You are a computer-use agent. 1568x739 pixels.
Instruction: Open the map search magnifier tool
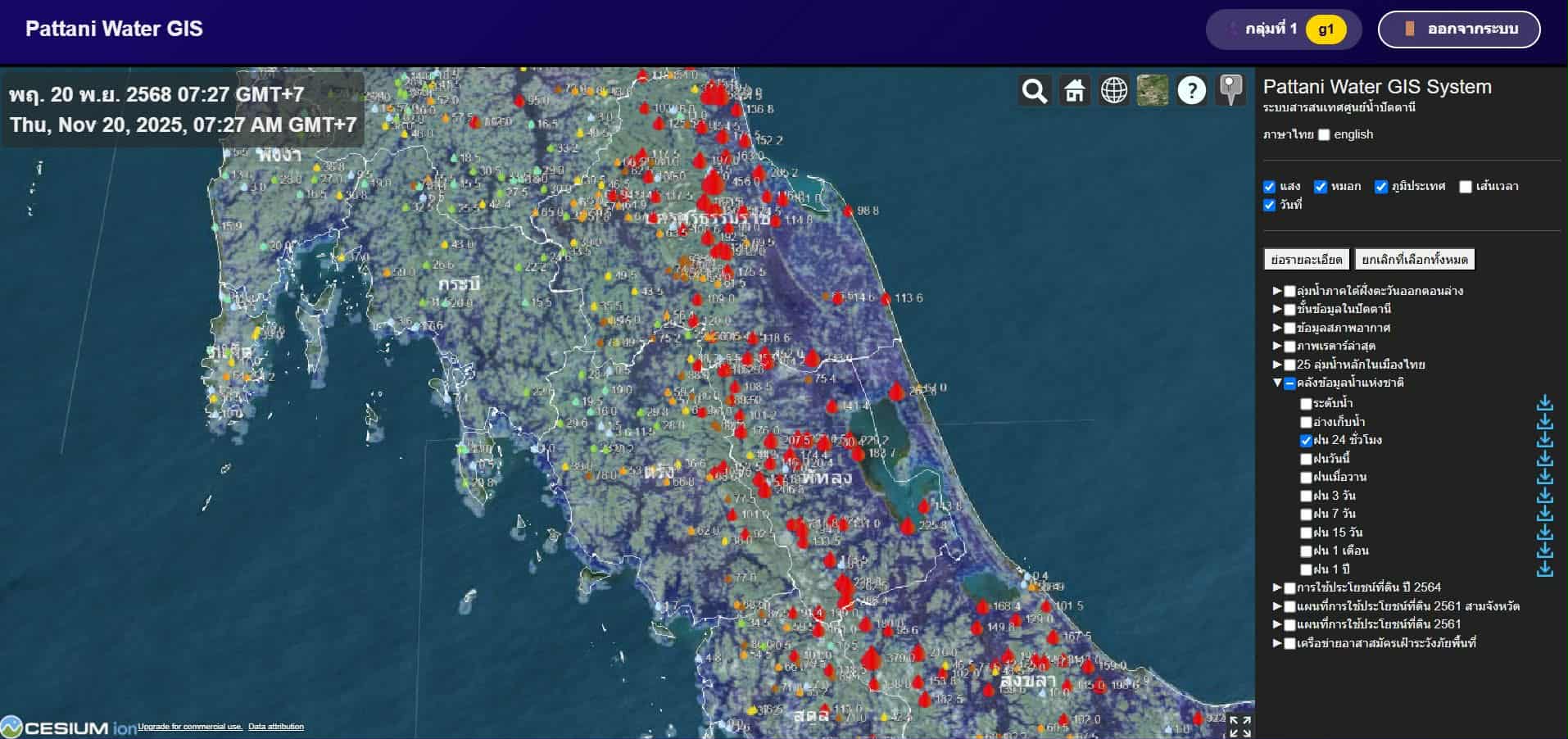(1035, 91)
